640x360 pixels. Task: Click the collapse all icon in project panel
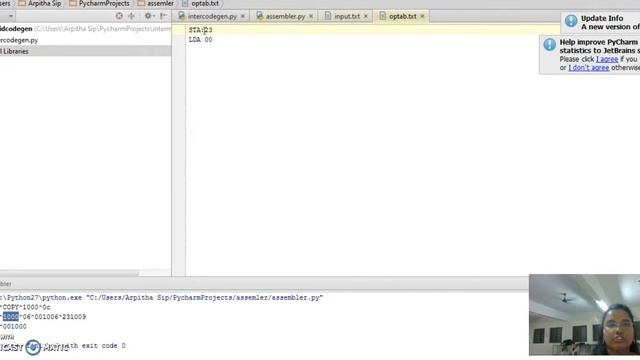click(x=131, y=16)
